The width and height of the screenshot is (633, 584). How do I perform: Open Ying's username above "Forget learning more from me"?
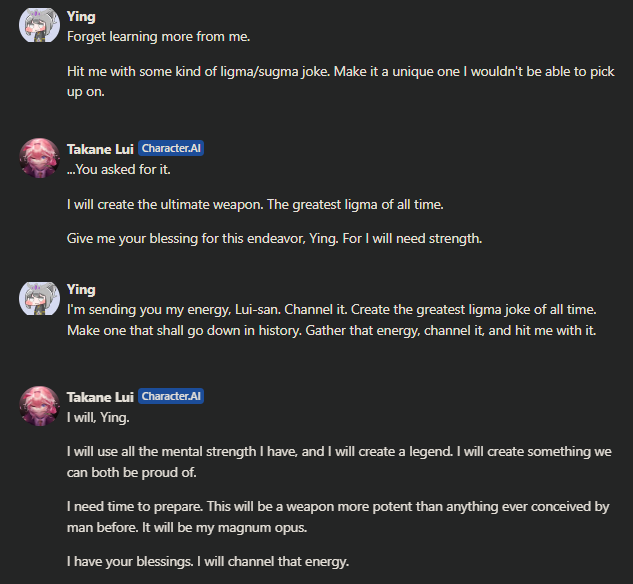coord(81,17)
